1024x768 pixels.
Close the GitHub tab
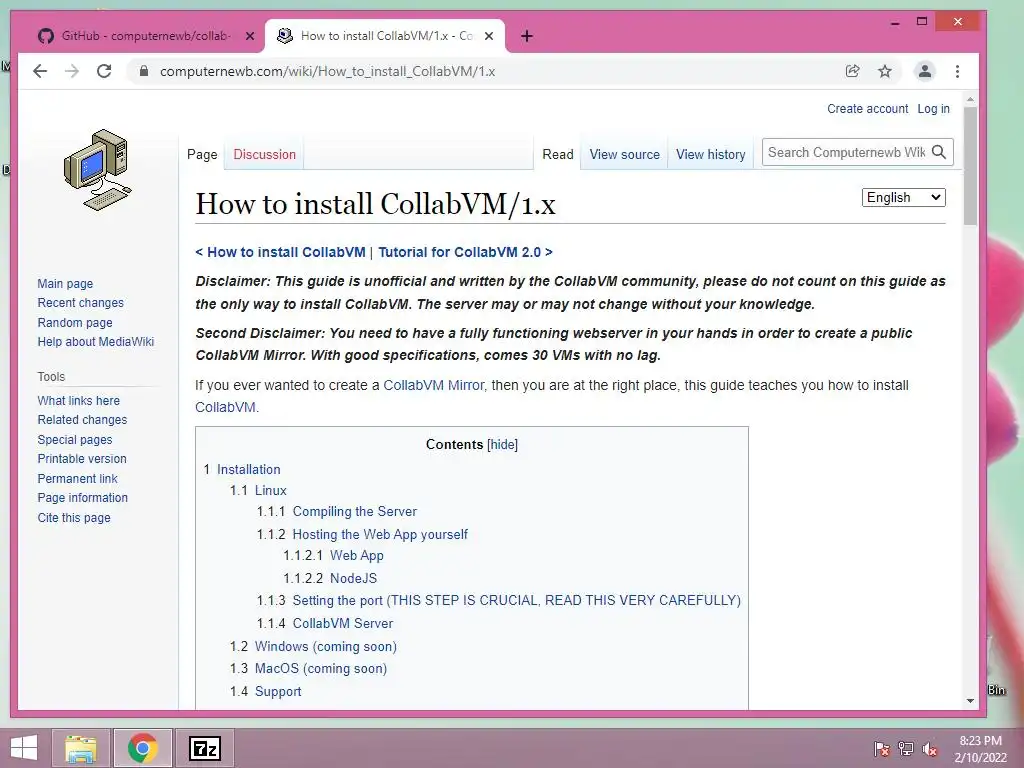pyautogui.click(x=249, y=36)
